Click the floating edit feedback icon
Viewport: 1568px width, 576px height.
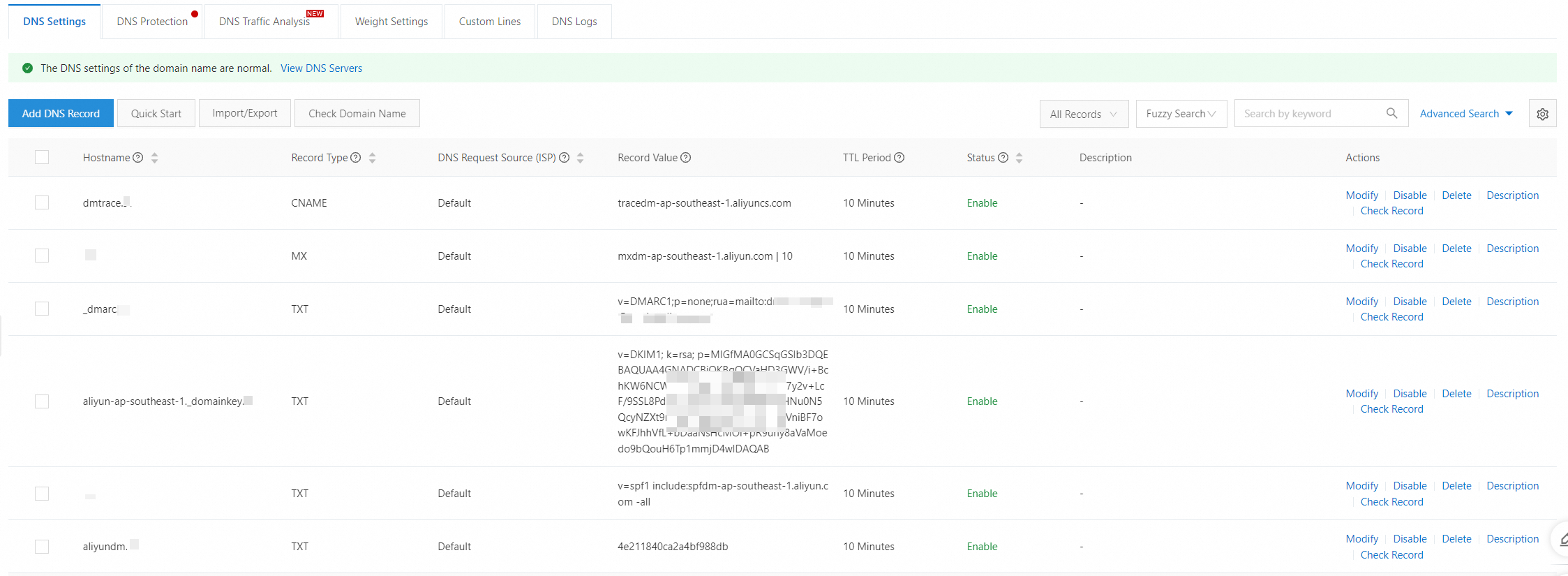pyautogui.click(x=1562, y=539)
